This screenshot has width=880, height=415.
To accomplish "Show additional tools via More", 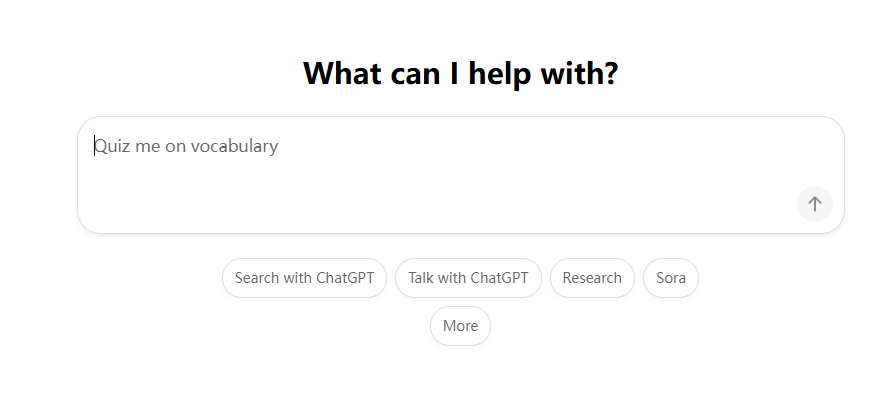I will (460, 326).
